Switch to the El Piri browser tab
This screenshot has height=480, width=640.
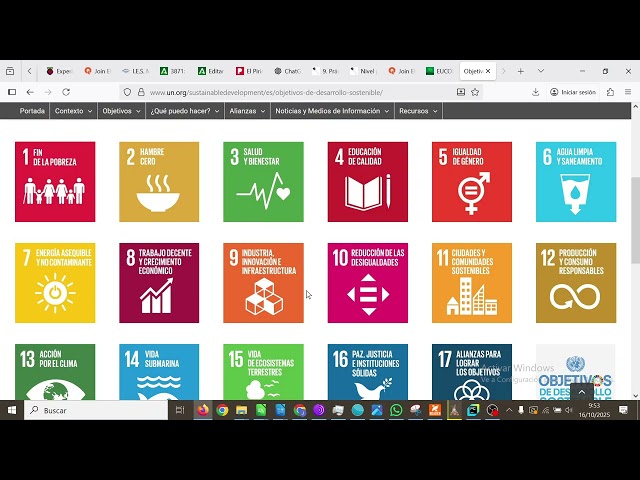(249, 71)
